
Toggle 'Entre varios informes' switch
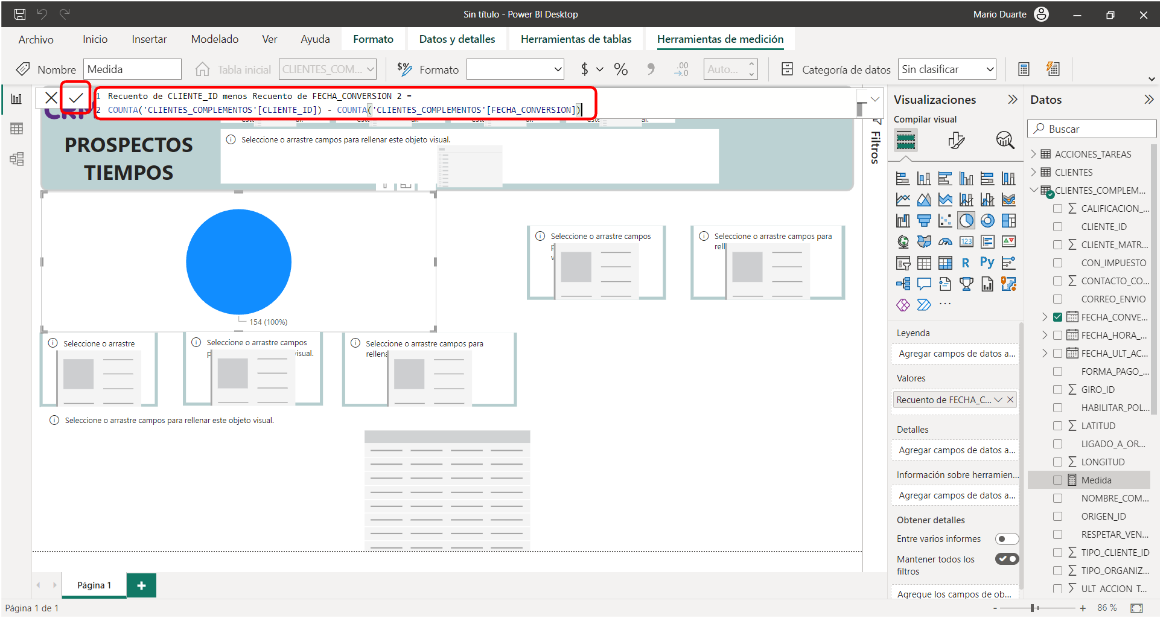click(1007, 539)
